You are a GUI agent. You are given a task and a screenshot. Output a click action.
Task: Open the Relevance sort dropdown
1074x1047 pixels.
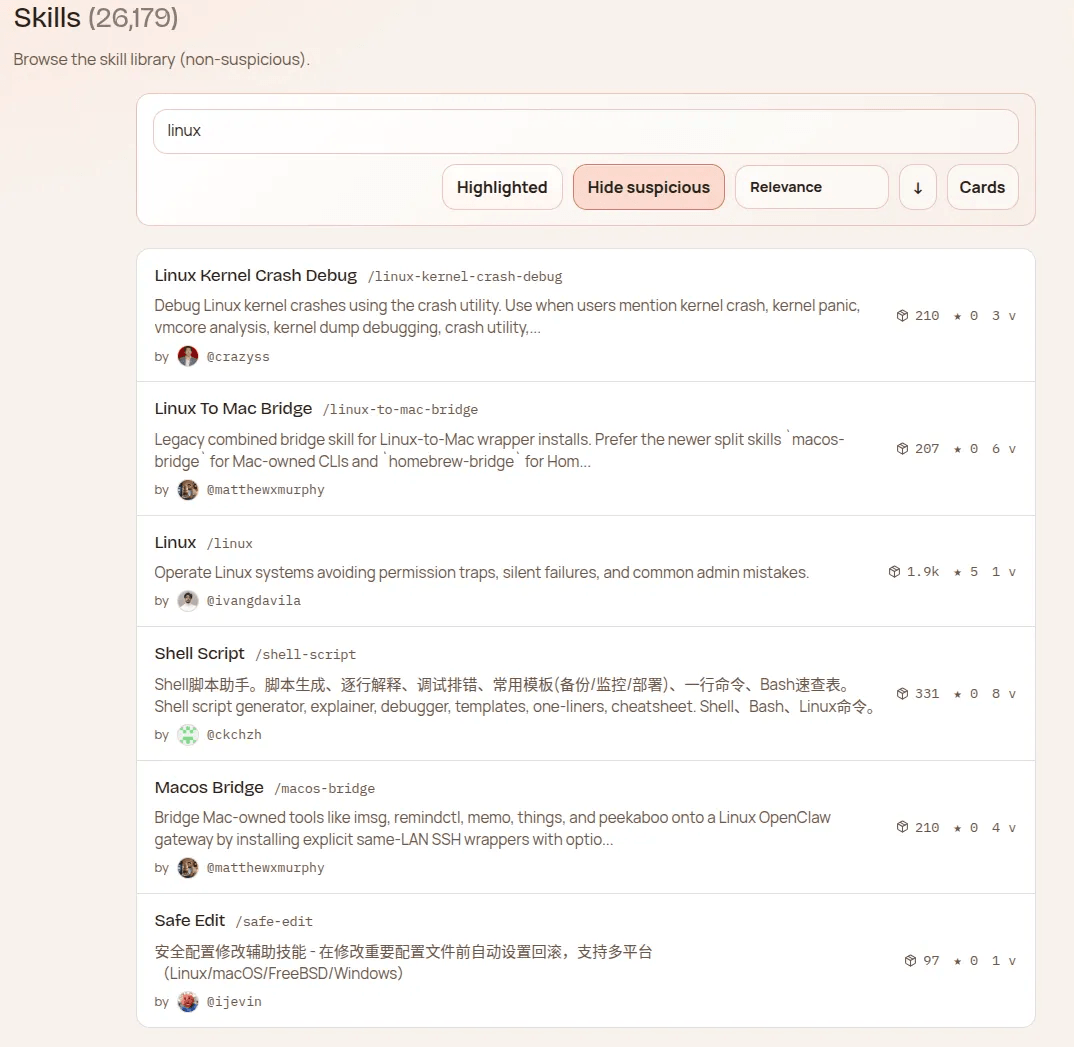click(811, 187)
